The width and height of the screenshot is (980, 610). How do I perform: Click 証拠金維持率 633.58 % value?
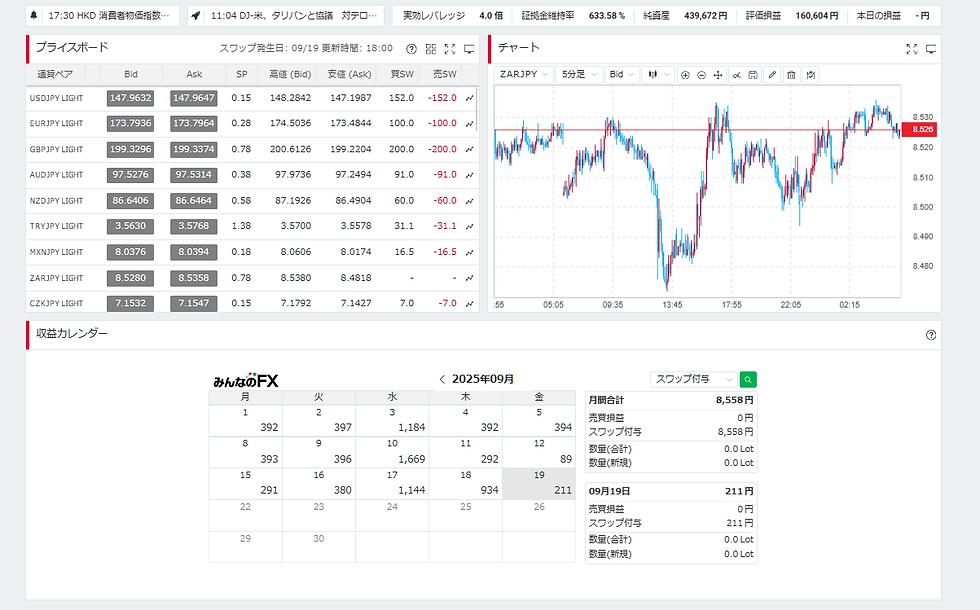(x=606, y=16)
